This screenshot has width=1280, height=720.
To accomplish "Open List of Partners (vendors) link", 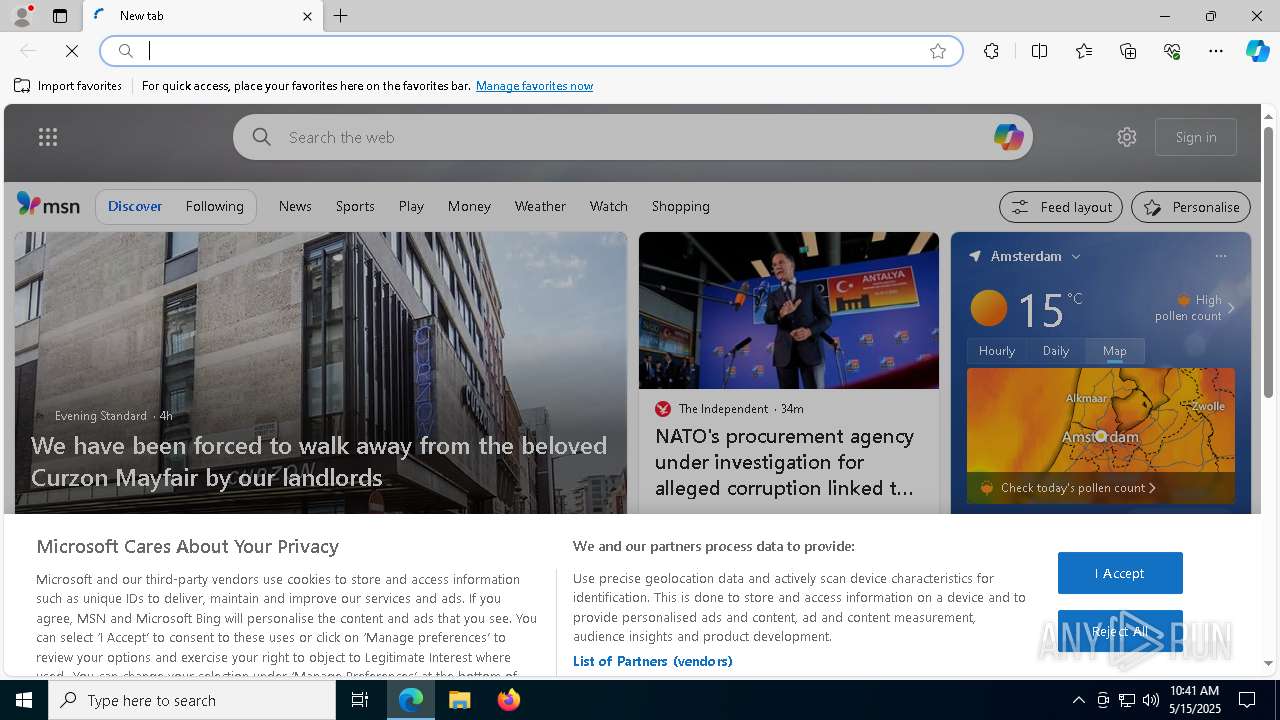I will pos(653,661).
